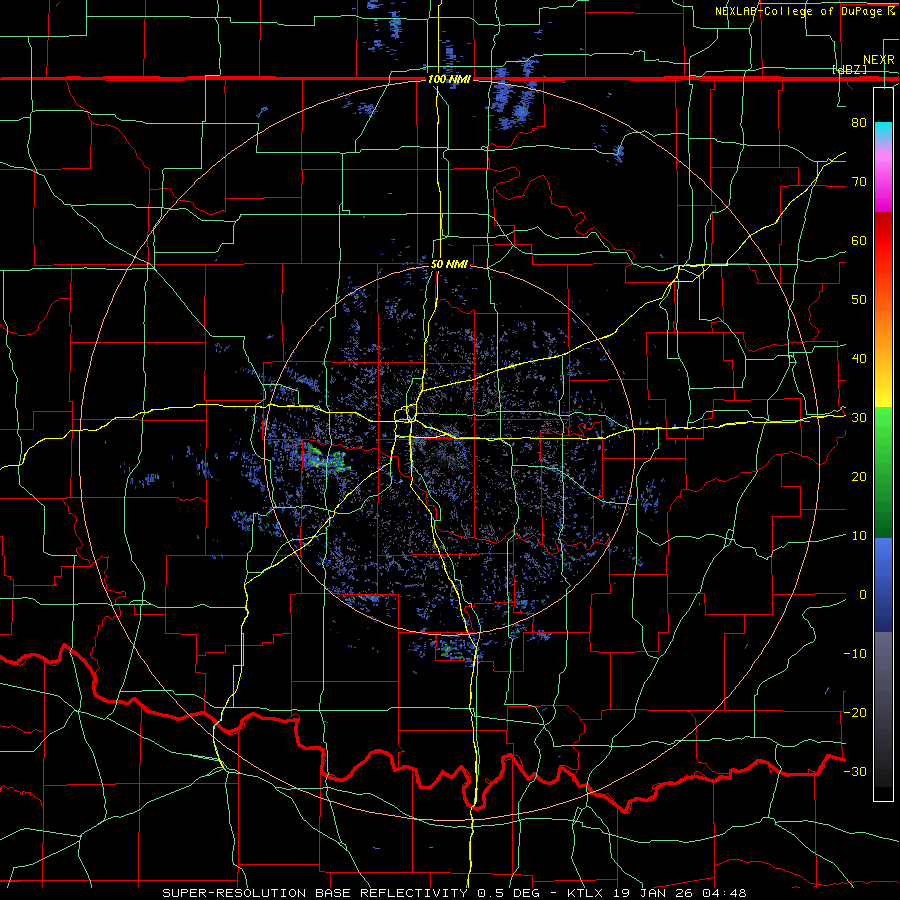Click the 50 NMI range ring label
The width and height of the screenshot is (900, 900).
coord(449,264)
